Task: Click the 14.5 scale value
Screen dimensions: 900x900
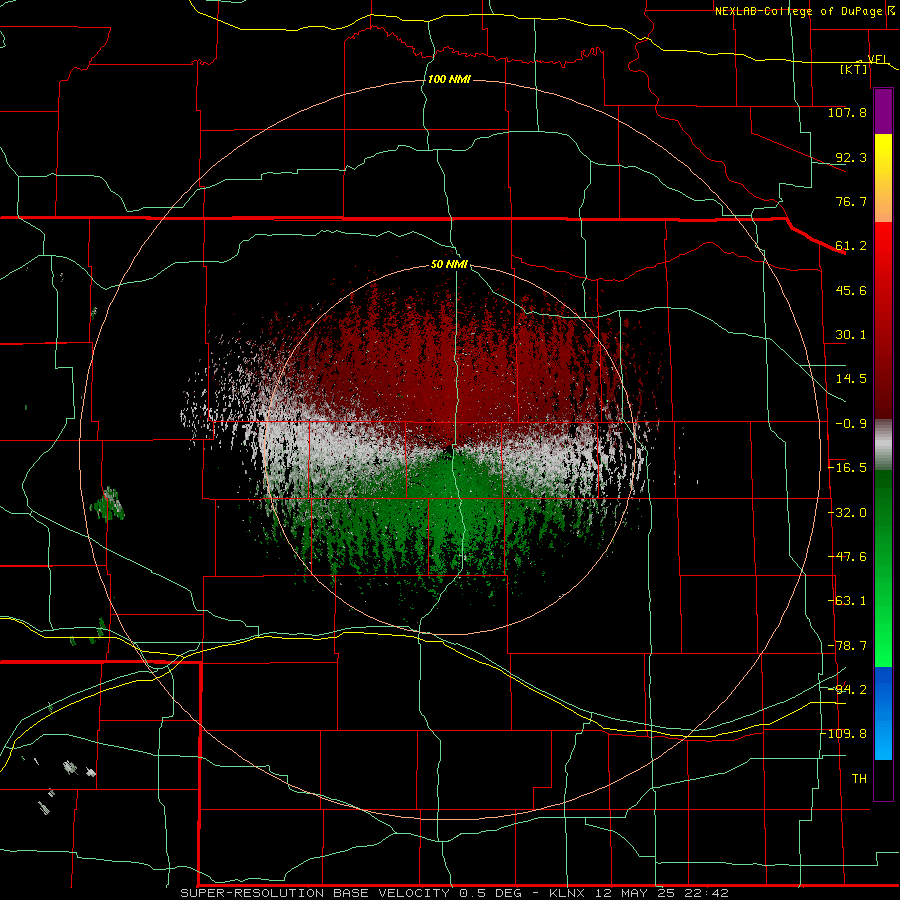Action: tap(851, 379)
